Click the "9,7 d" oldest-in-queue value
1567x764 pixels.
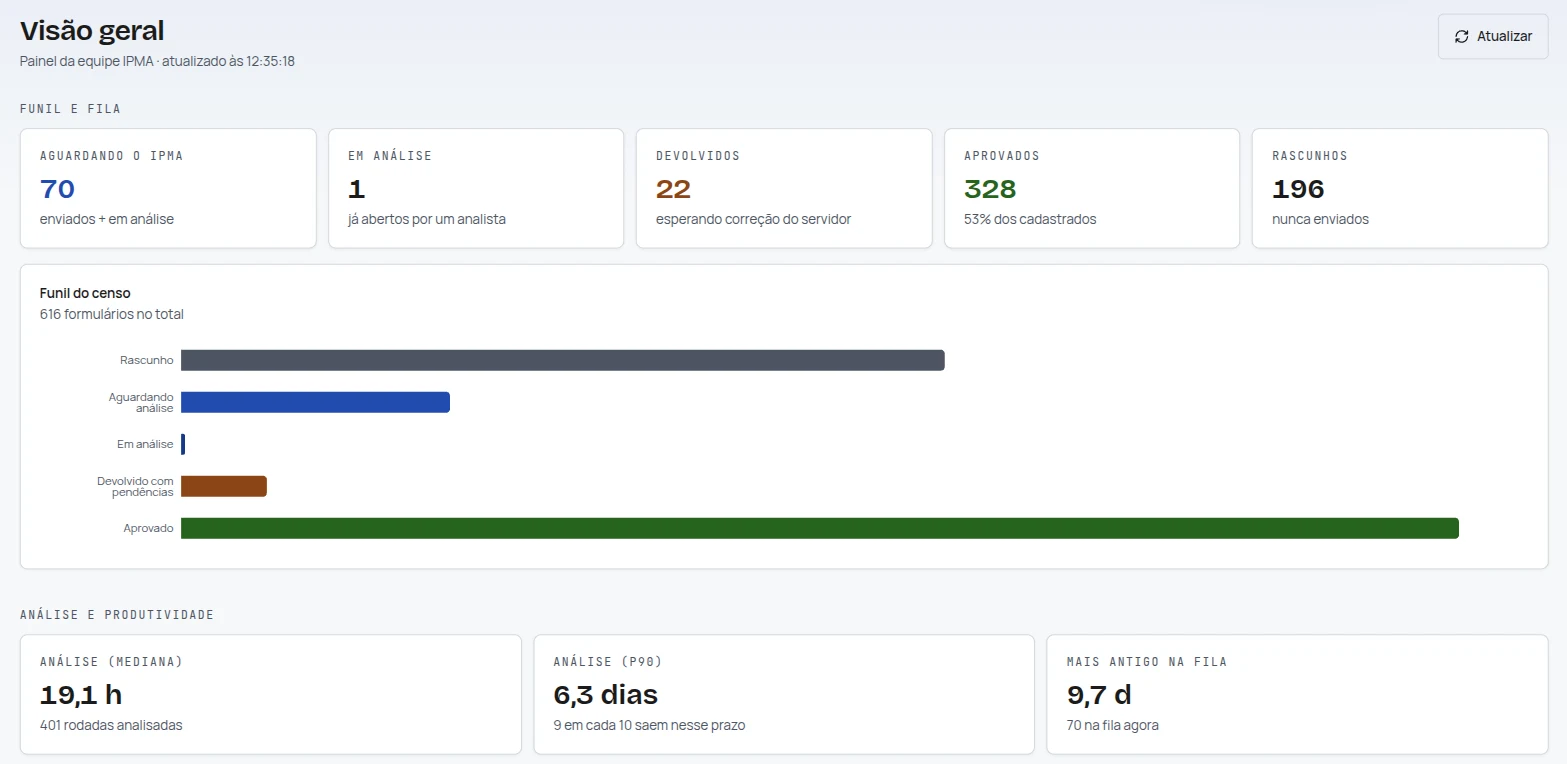[1099, 695]
